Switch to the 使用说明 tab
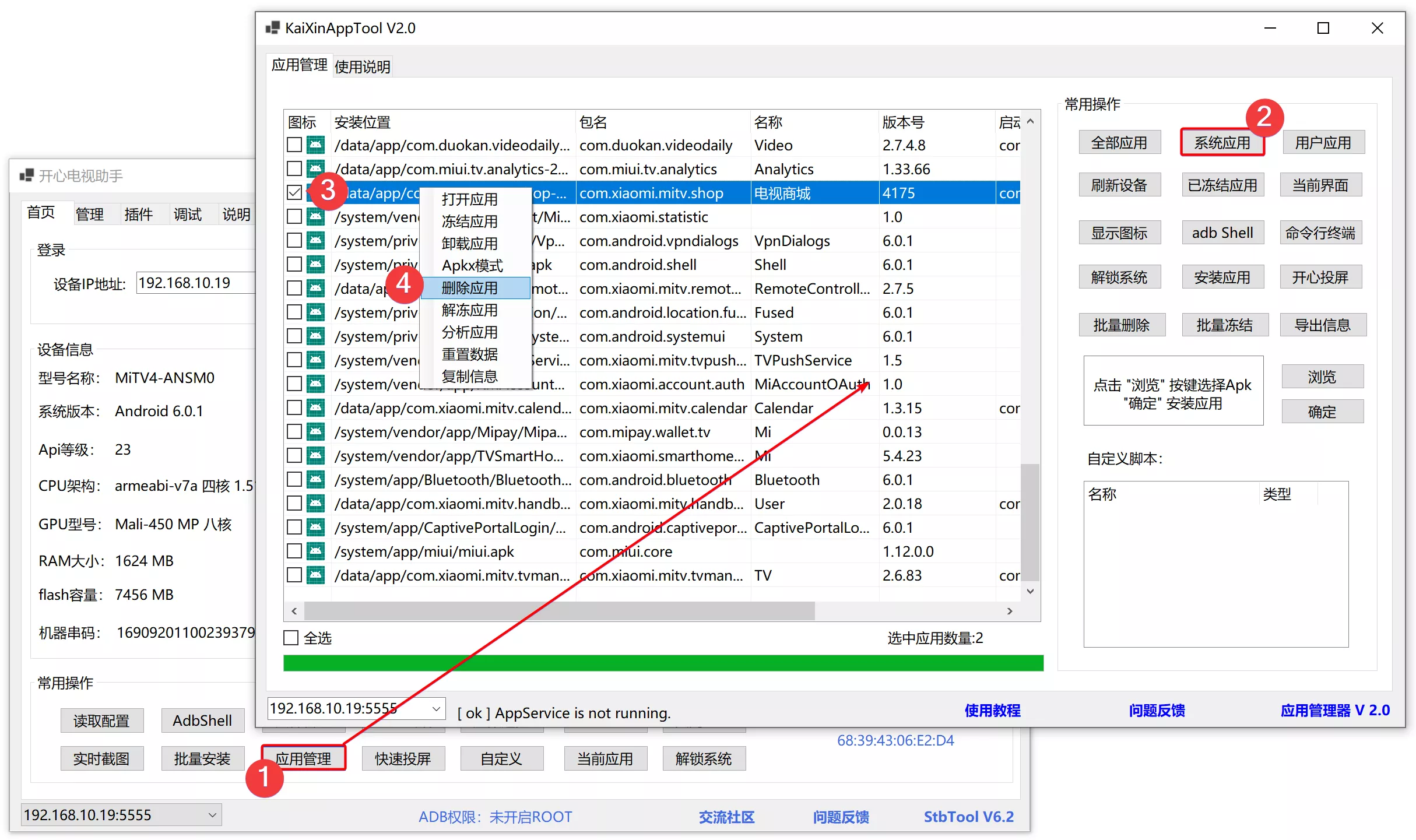Viewport: 1416px width, 840px height. (362, 66)
